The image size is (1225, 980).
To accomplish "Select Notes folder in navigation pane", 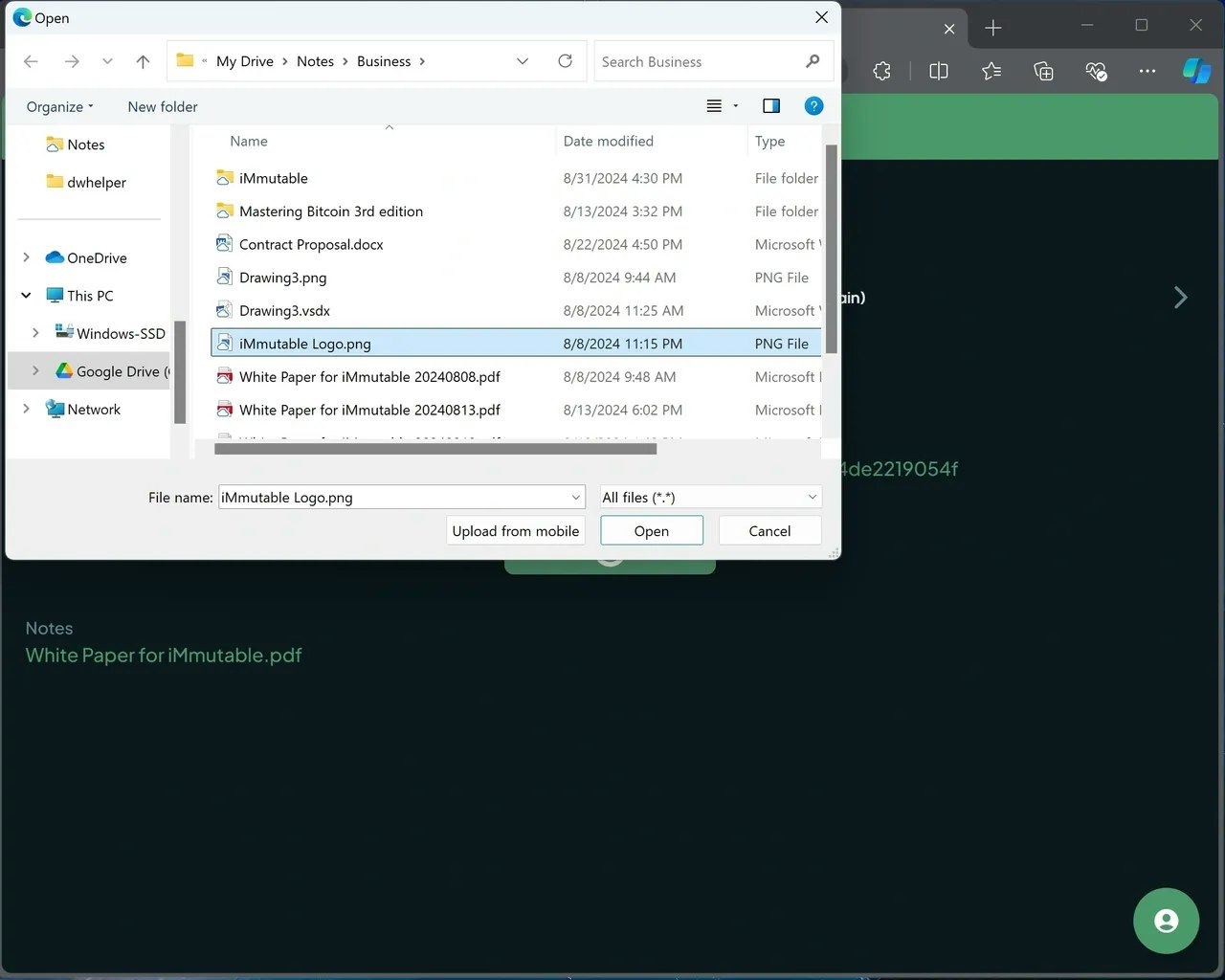I will click(x=86, y=145).
